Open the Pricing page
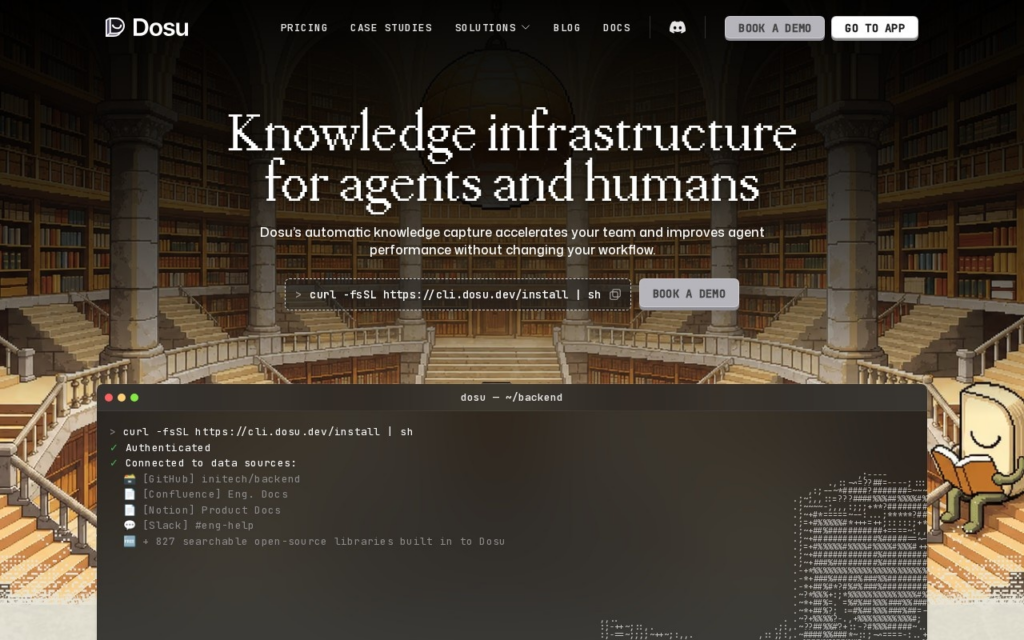 pos(304,27)
